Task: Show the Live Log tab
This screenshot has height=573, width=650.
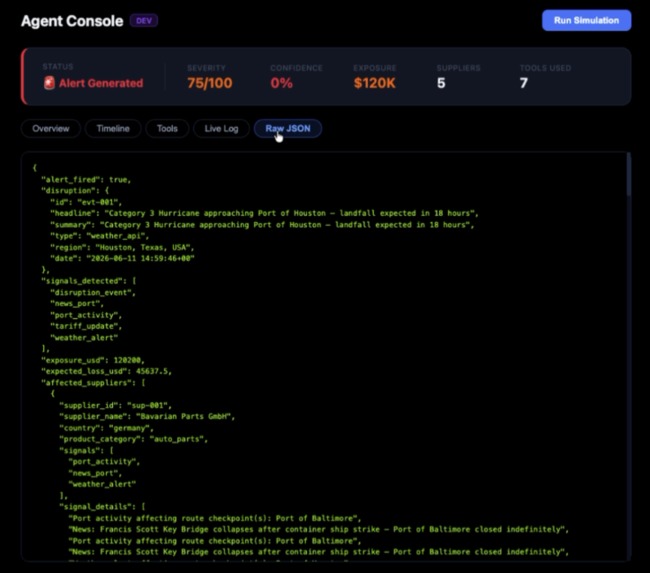Action: tap(221, 129)
